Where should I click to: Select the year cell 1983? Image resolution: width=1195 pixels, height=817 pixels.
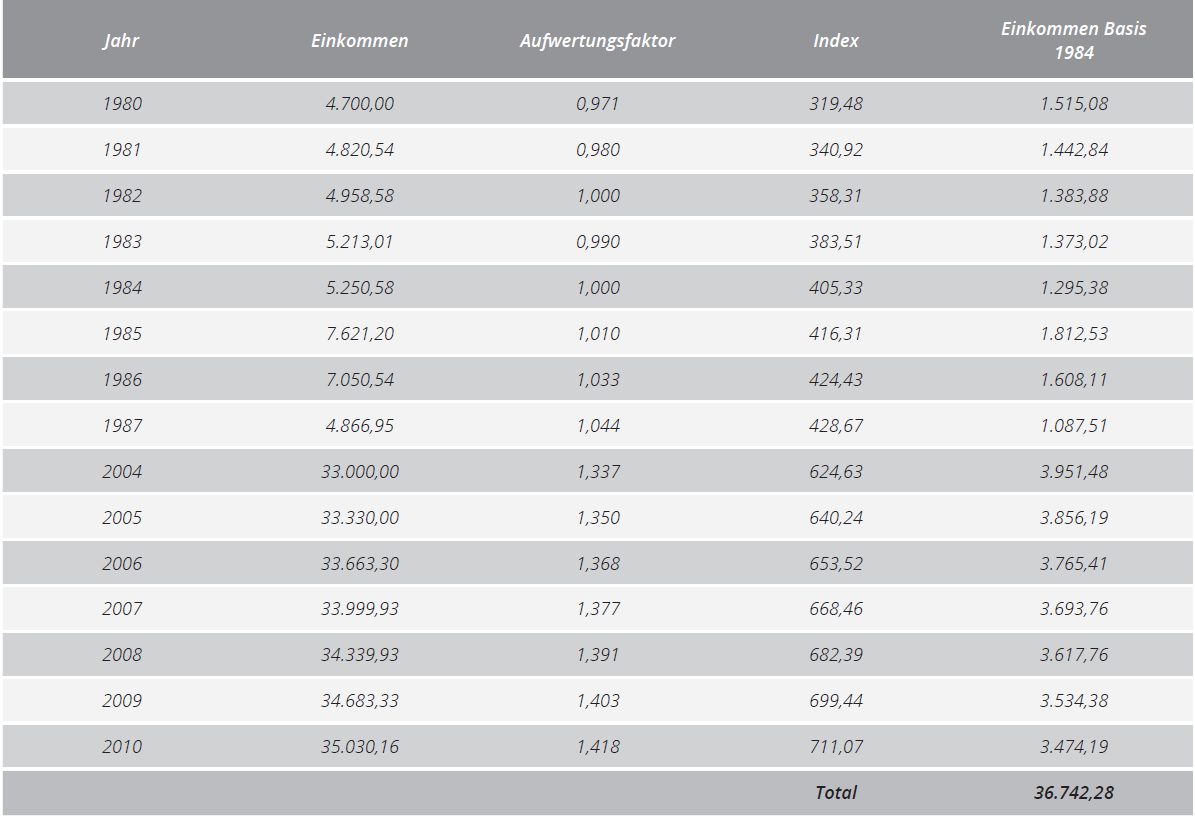pos(122,242)
